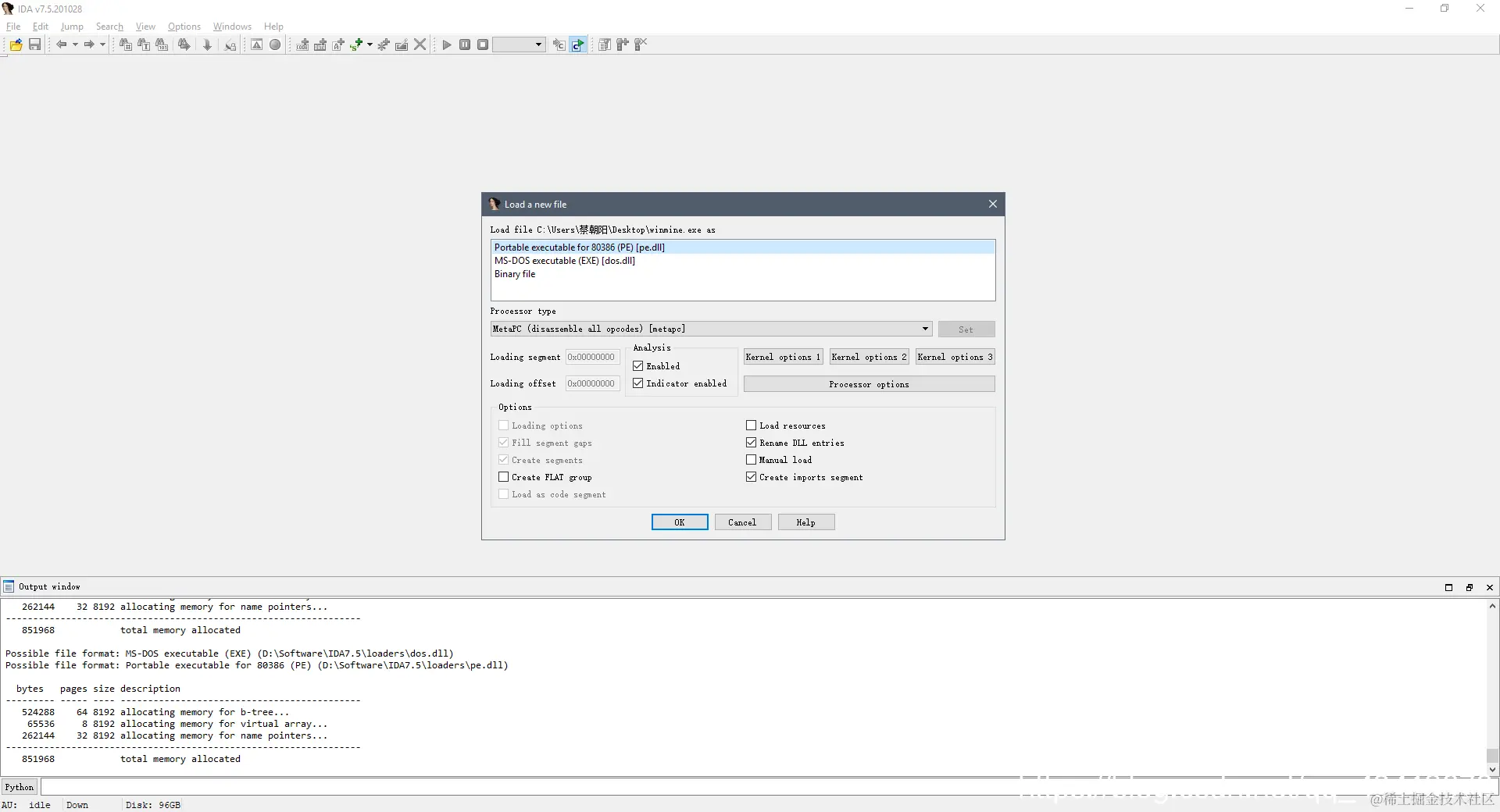Select Portable executable for 80386 (PE) loader
The height and width of the screenshot is (812, 1500).
coord(742,248)
